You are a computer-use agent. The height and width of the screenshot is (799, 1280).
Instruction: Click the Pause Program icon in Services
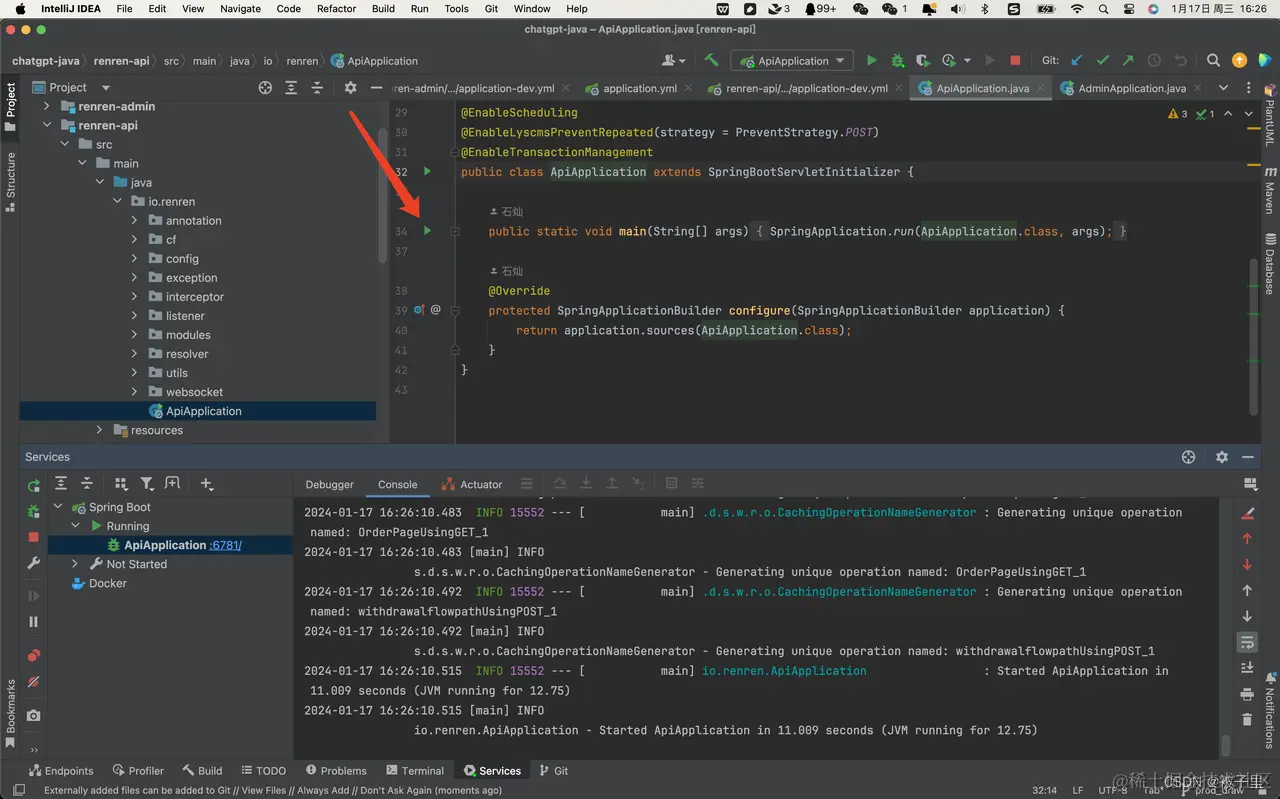(x=33, y=622)
